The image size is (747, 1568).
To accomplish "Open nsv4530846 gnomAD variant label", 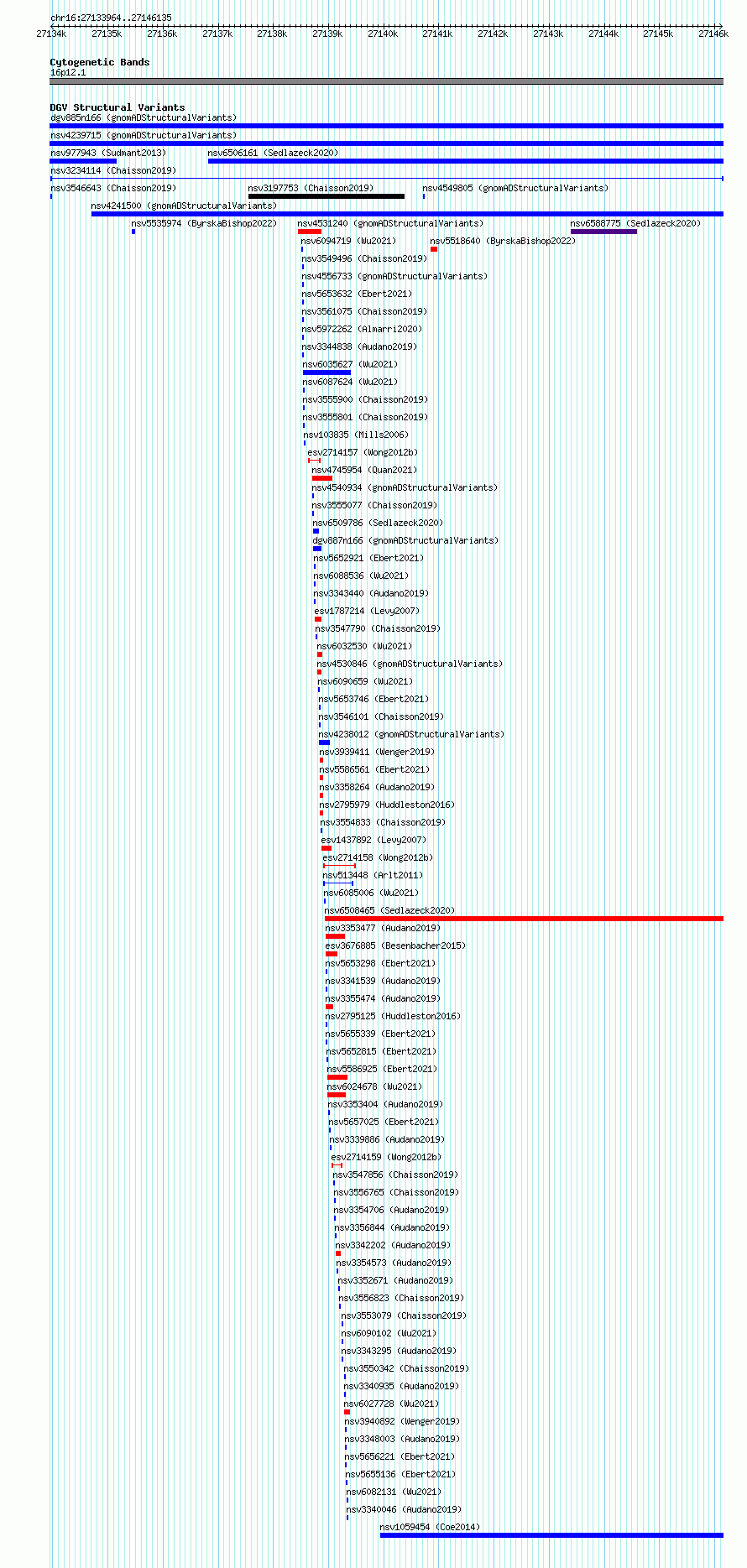I will 410,664.
